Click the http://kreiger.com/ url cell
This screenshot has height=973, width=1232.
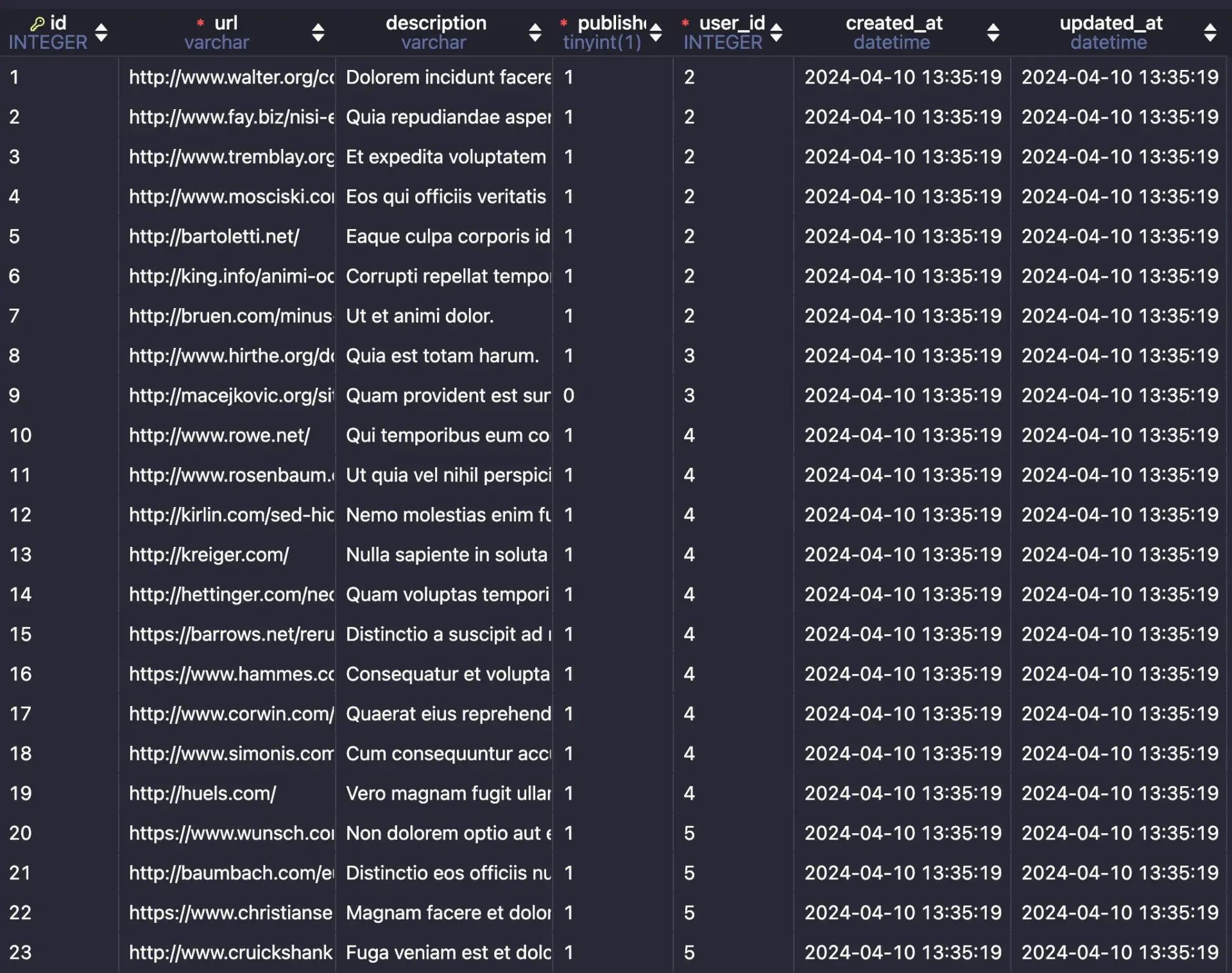pos(209,555)
